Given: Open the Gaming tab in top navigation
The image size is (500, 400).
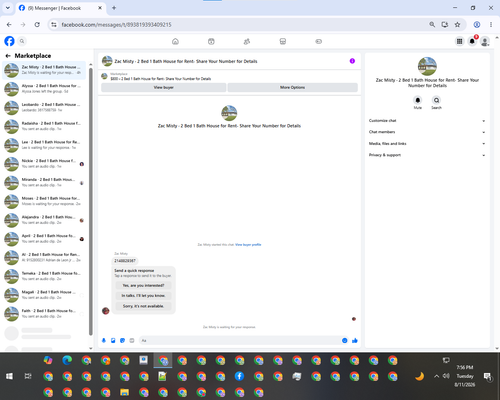Looking at the screenshot, I should [318, 41].
